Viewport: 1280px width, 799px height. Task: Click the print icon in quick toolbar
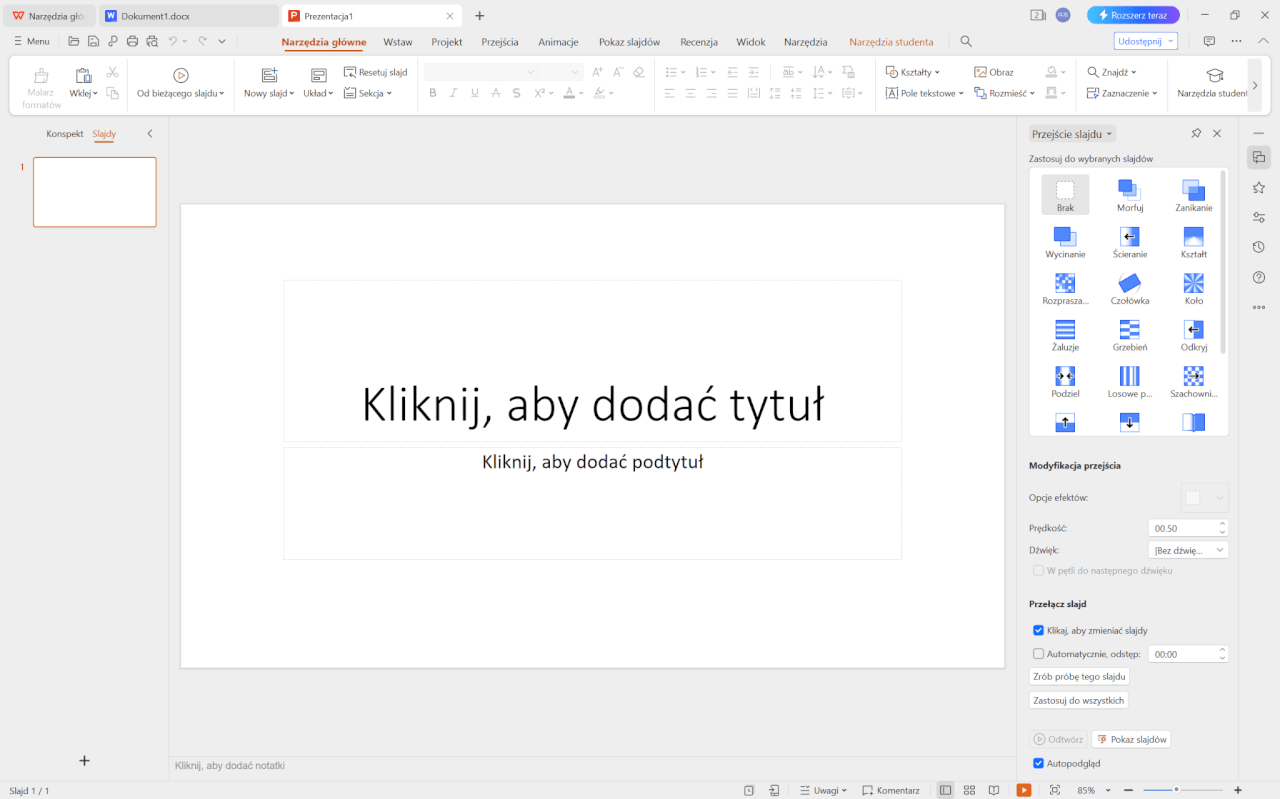pyautogui.click(x=132, y=41)
